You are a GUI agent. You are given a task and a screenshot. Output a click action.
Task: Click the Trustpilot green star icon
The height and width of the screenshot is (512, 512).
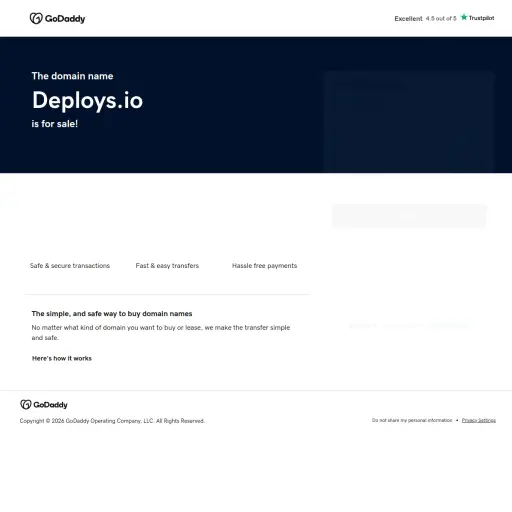pyautogui.click(x=464, y=17)
